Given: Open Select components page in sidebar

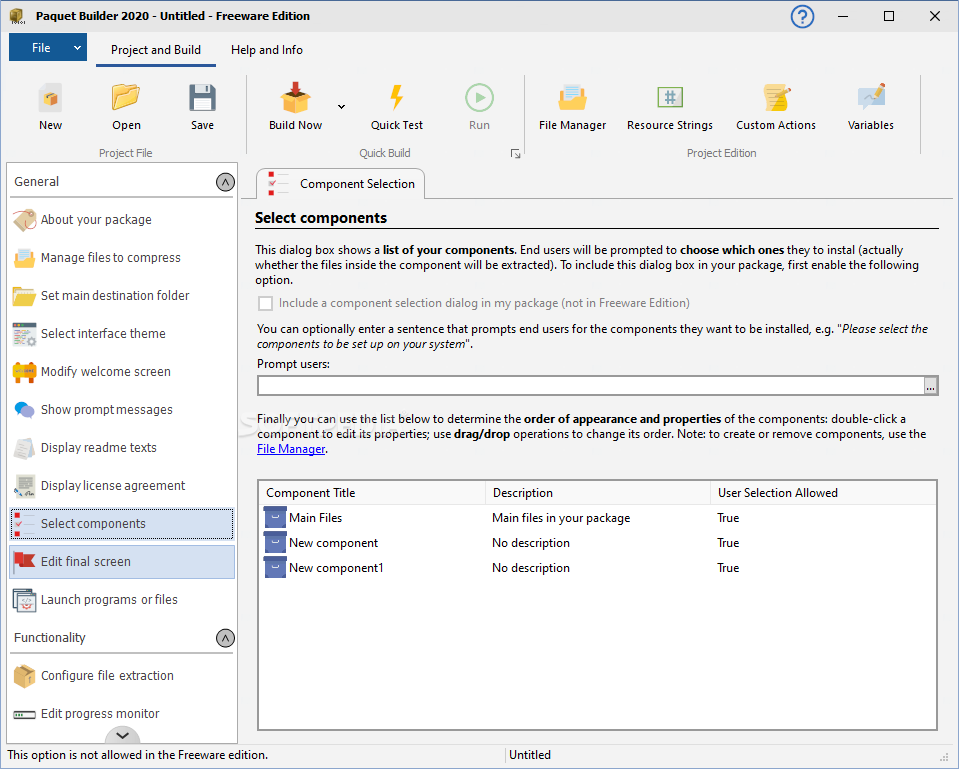Looking at the screenshot, I should (122, 524).
